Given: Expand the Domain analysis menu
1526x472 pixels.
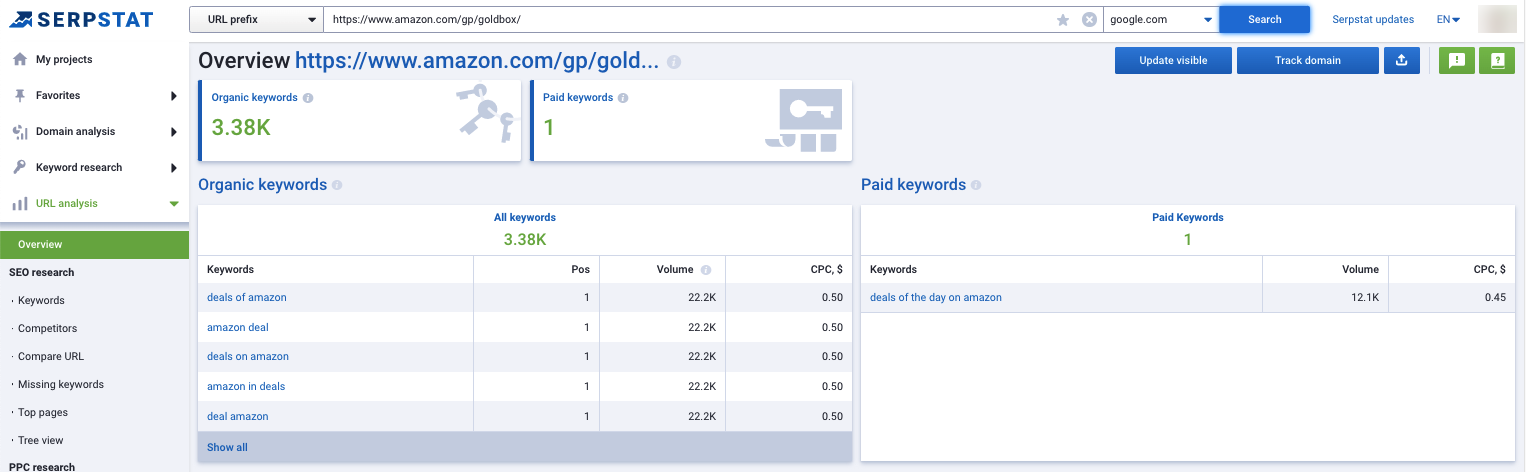Looking at the screenshot, I should tap(94, 131).
